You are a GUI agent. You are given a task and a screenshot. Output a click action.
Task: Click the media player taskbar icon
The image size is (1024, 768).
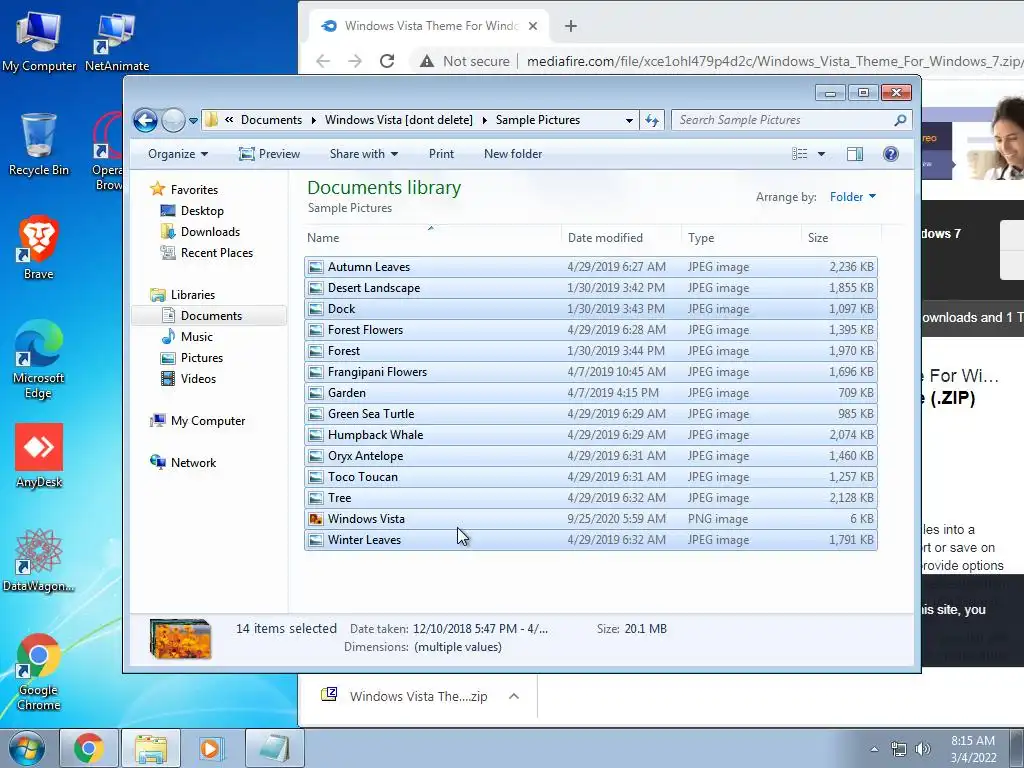212,748
